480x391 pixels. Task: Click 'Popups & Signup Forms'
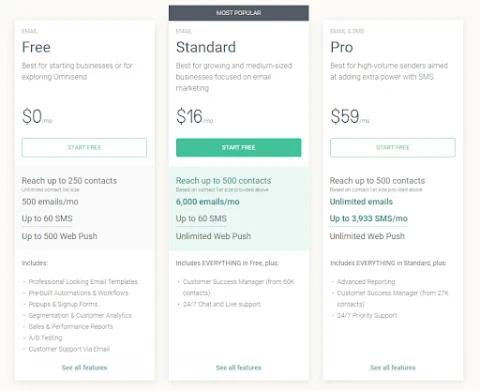coord(63,304)
